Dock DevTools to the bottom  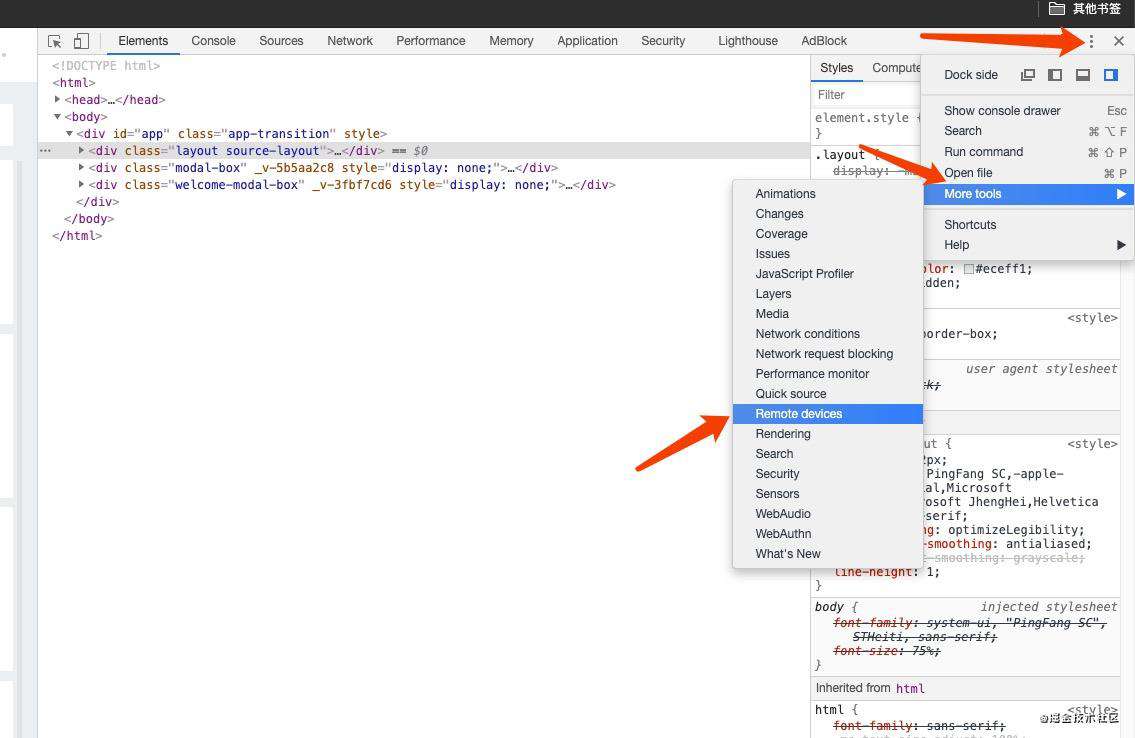1083,75
